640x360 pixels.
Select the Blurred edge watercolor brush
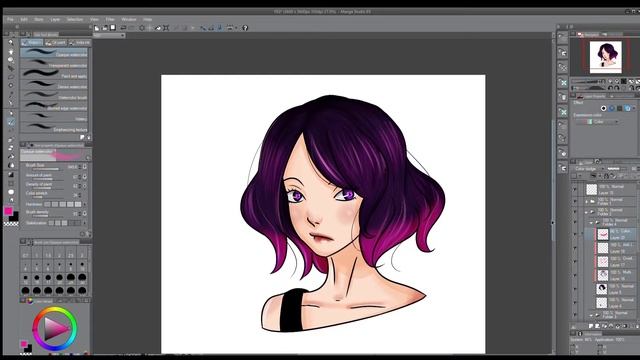tap(54, 107)
